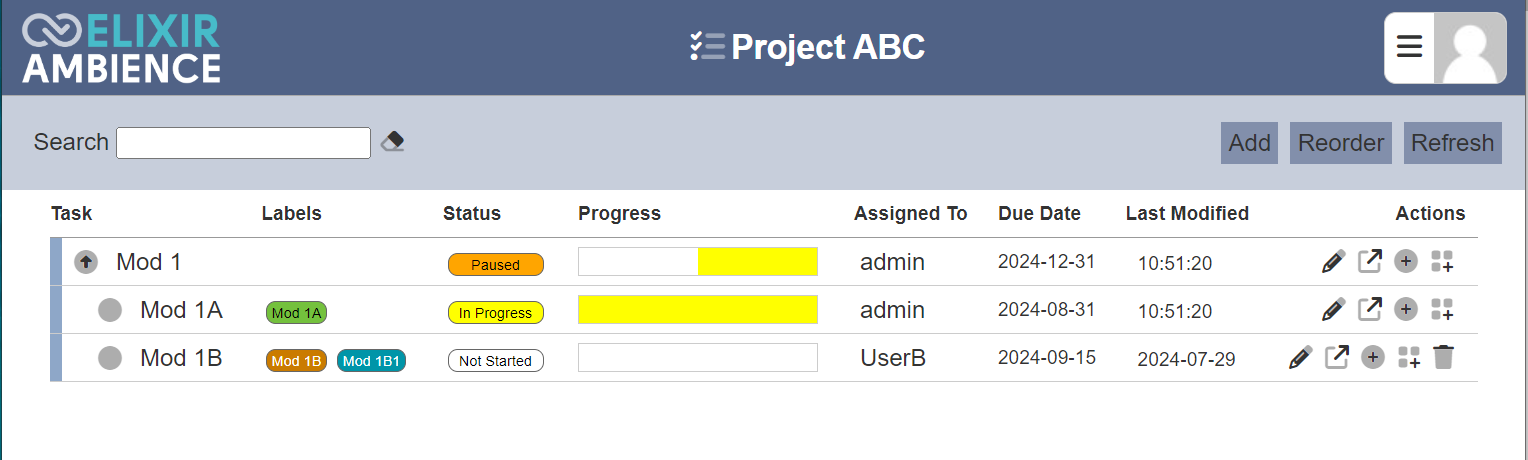Viewport: 1528px width, 460px height.
Task: Select the gray circle beside Mod 1B
Action: pos(110,358)
